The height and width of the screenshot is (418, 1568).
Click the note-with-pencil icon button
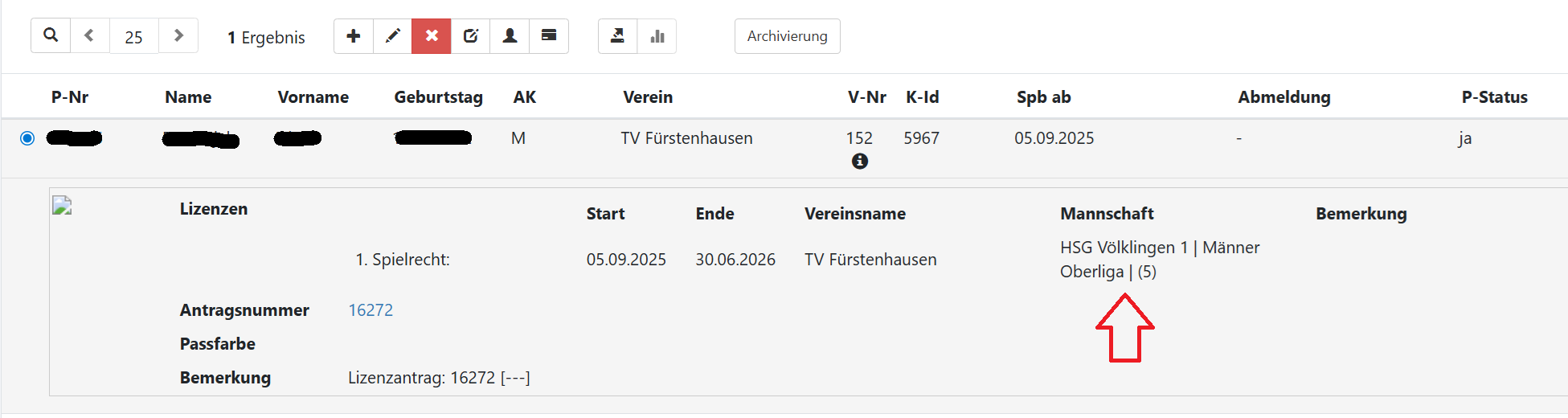pos(471,36)
